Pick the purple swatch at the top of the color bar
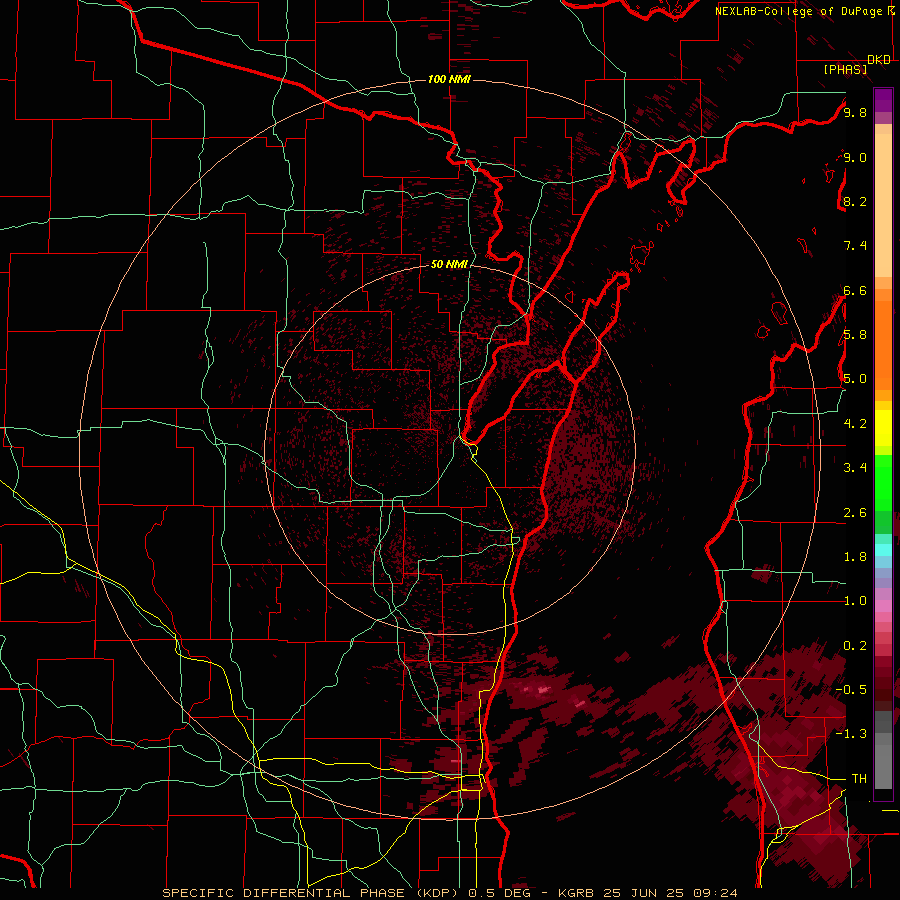This screenshot has width=900, height=900. 883,100
